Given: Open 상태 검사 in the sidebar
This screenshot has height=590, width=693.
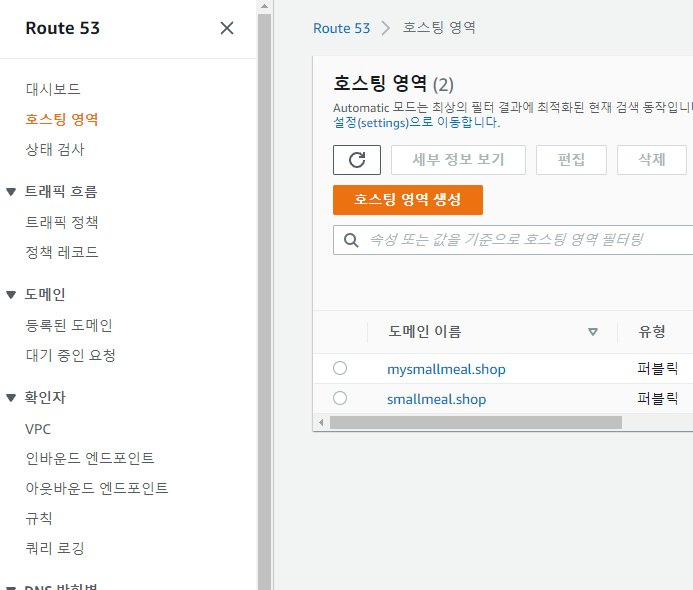Looking at the screenshot, I should coord(55,149).
